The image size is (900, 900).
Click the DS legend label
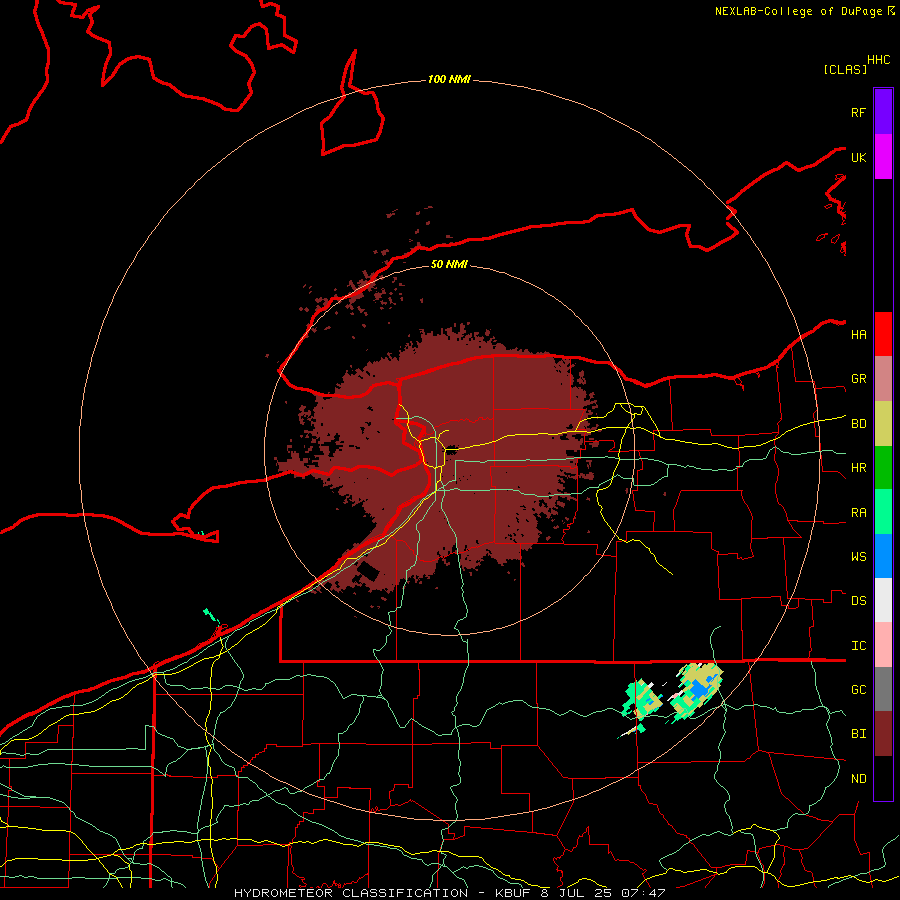point(858,601)
